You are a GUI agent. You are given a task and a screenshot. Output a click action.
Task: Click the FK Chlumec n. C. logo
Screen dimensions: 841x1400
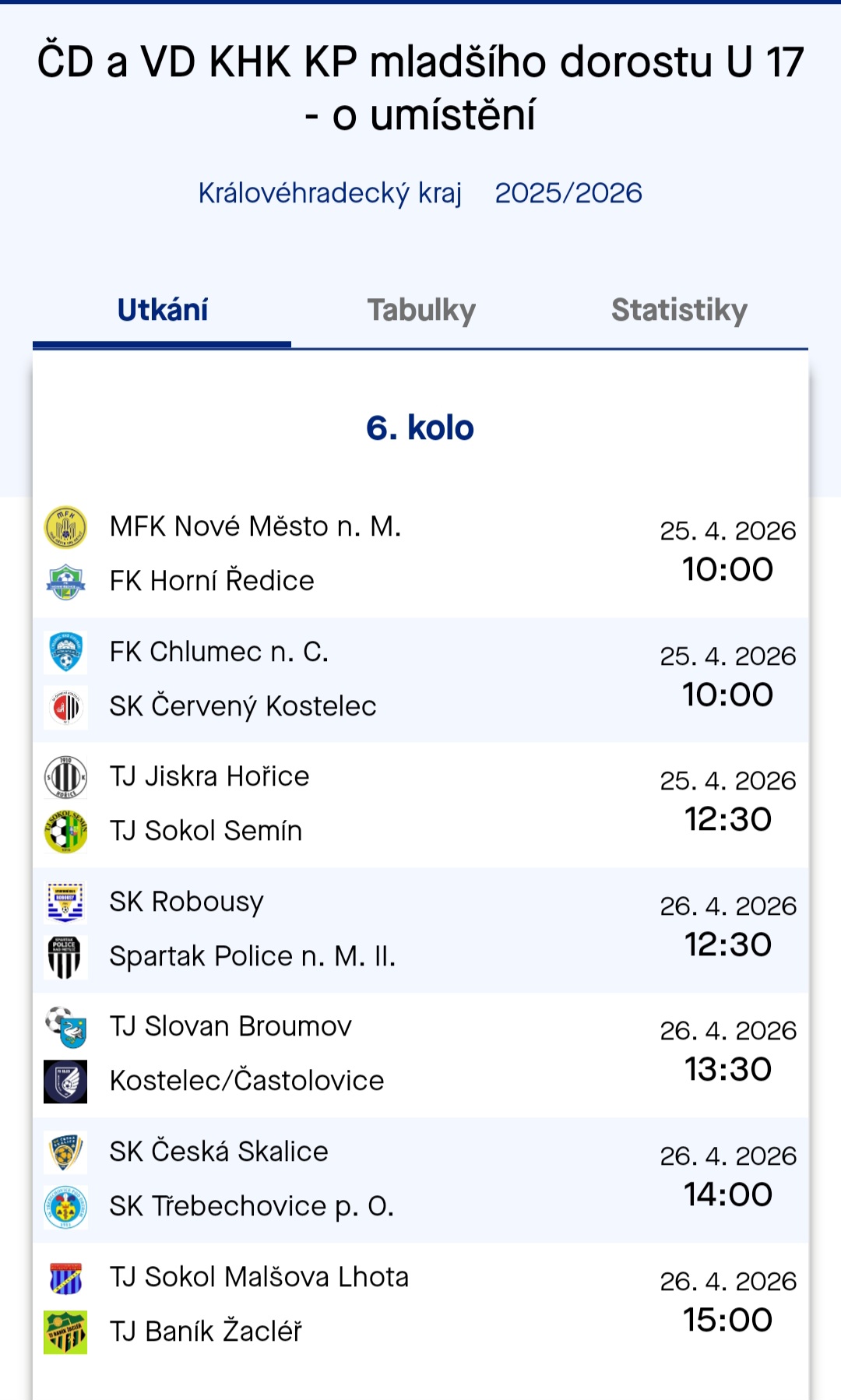click(65, 653)
